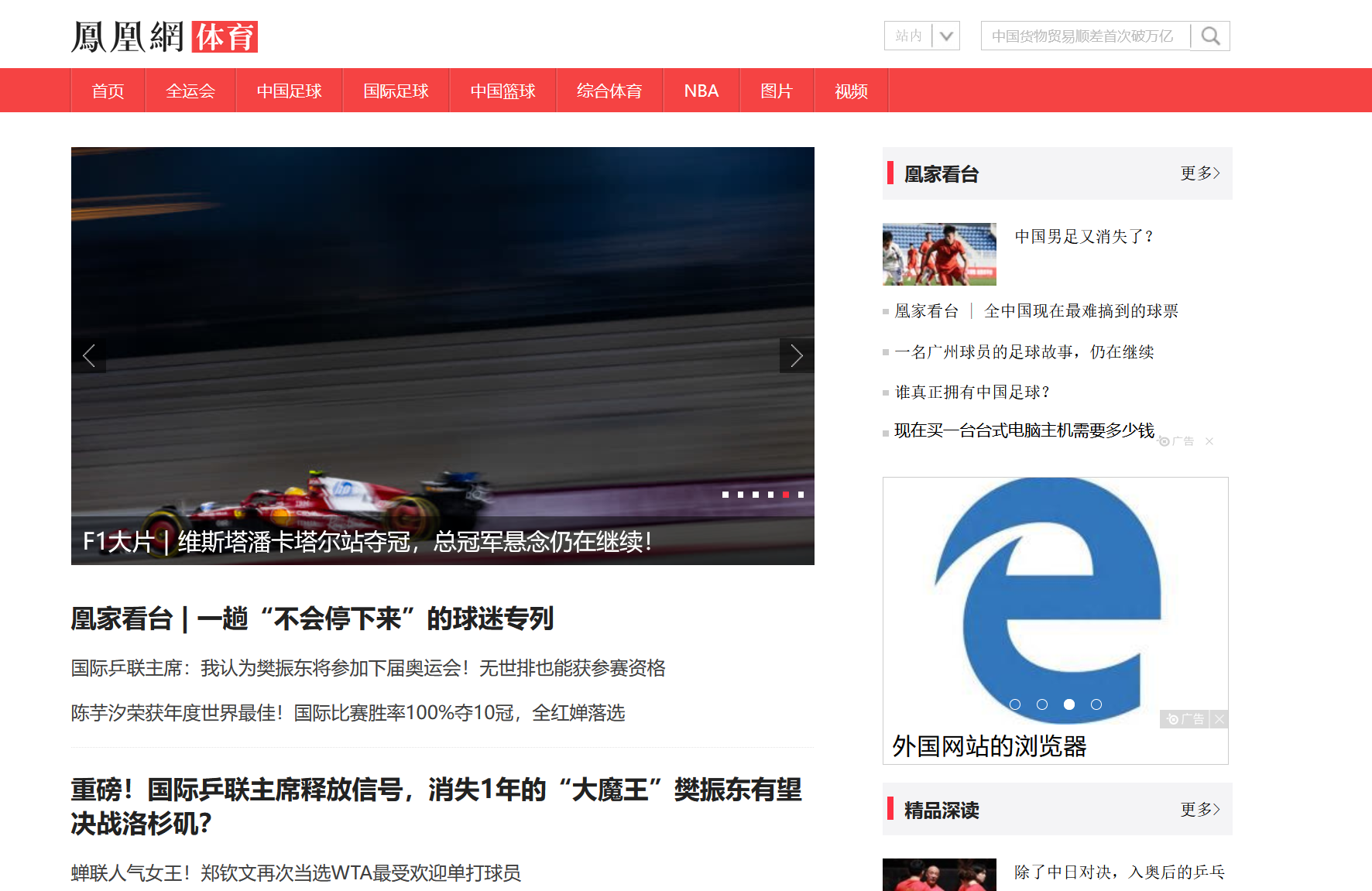Screen dimensions: 1372x891
Task: Expand 更多 in 凰家看台 section
Action: pos(1199,173)
